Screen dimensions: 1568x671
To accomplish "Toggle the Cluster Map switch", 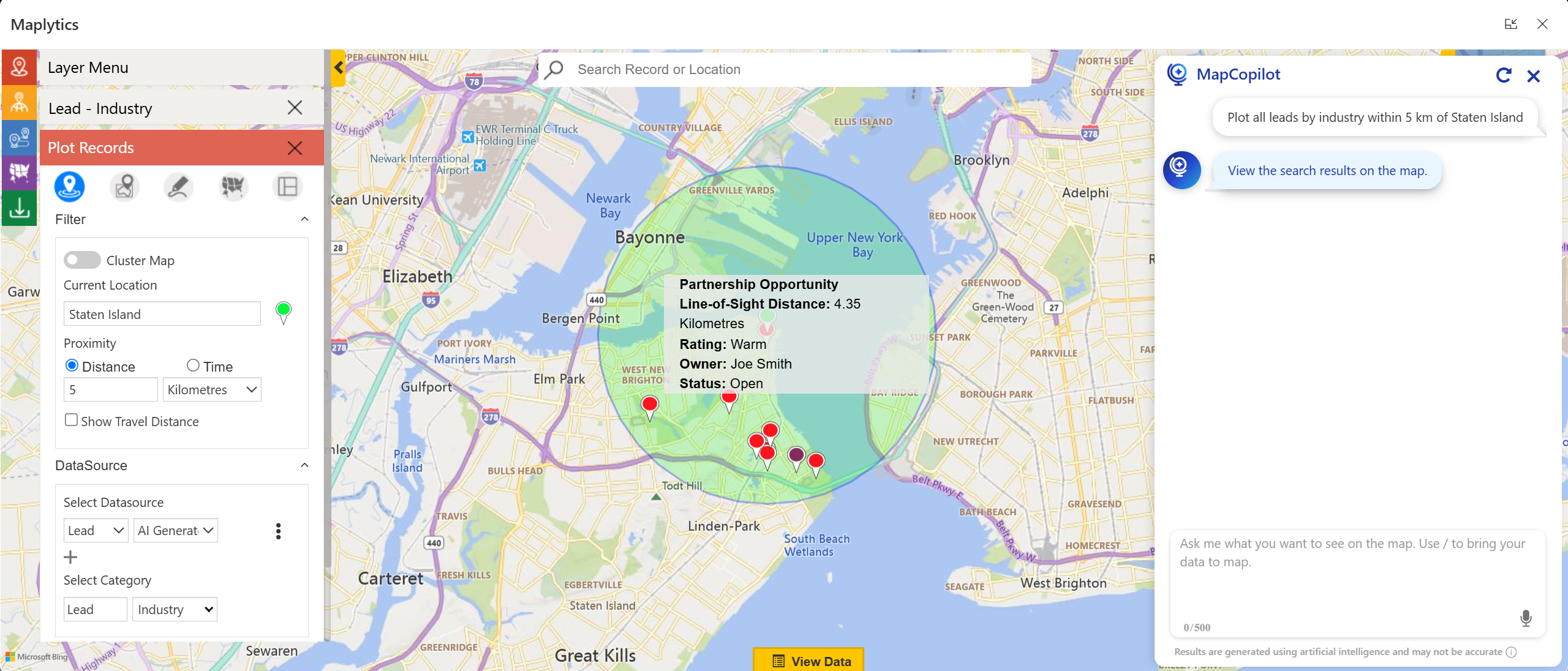I will tap(82, 260).
